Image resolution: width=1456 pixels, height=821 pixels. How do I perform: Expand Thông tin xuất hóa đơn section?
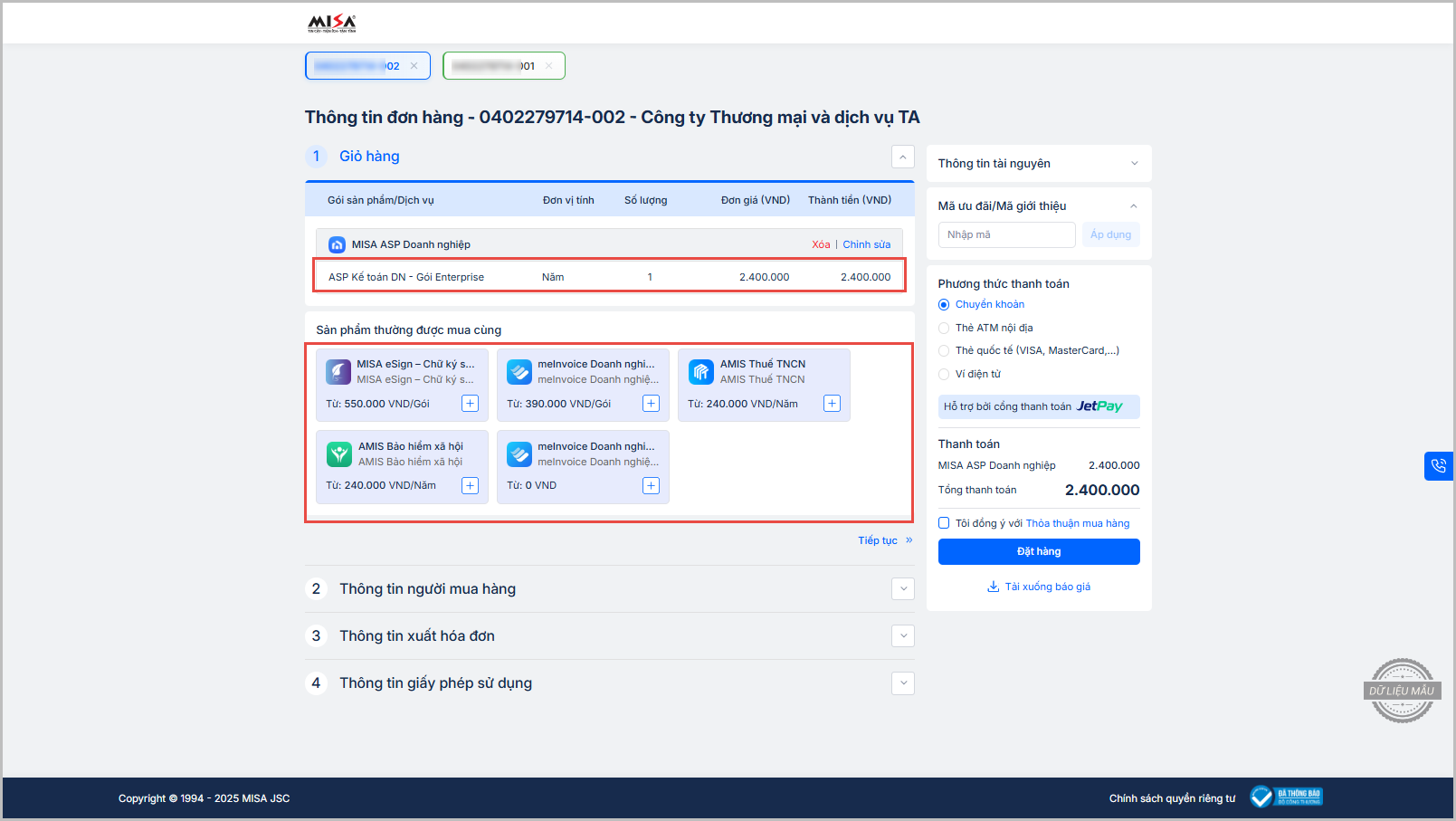pos(903,636)
